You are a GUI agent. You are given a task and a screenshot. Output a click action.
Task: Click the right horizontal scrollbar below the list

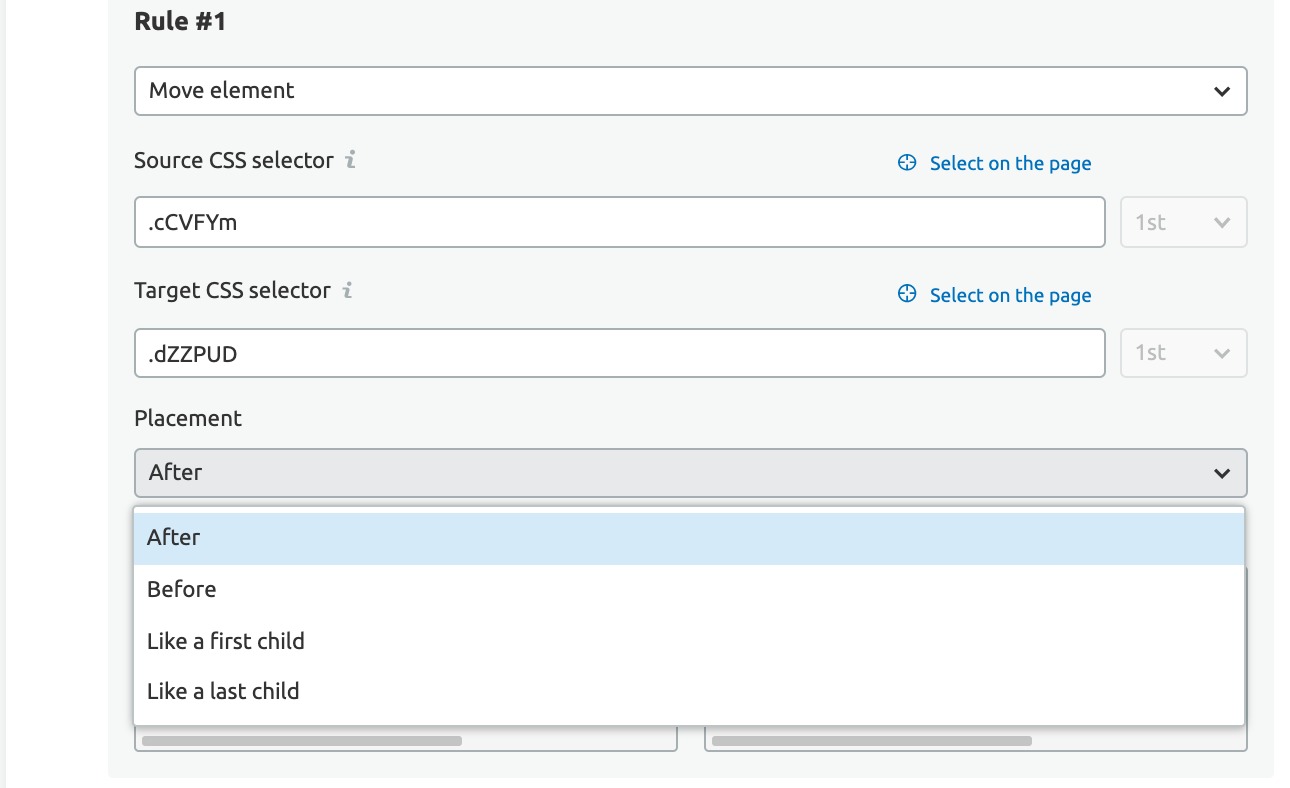pos(871,741)
